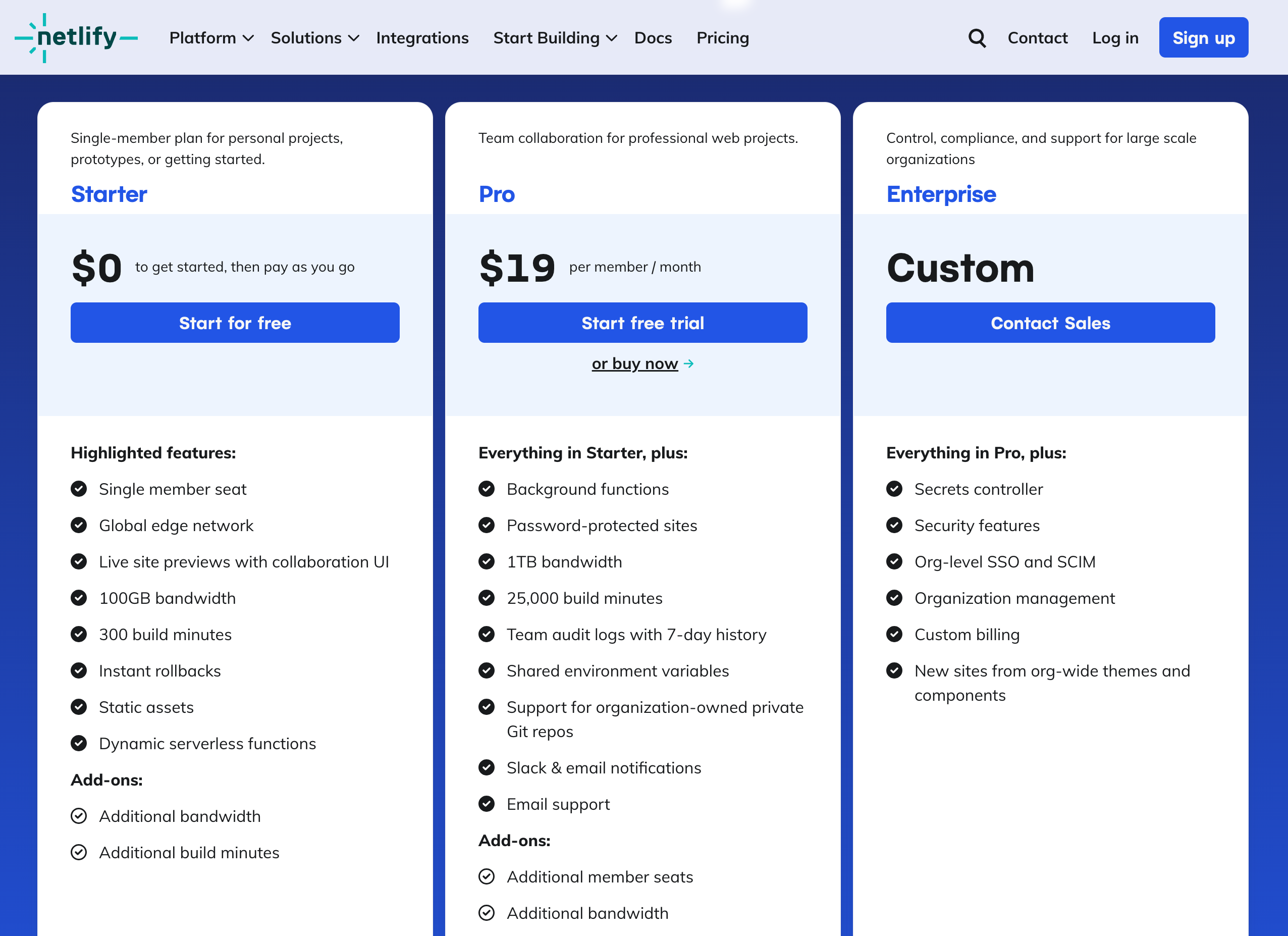Click the checkmark beside Single member seat
This screenshot has height=936, width=1288.
79,489
